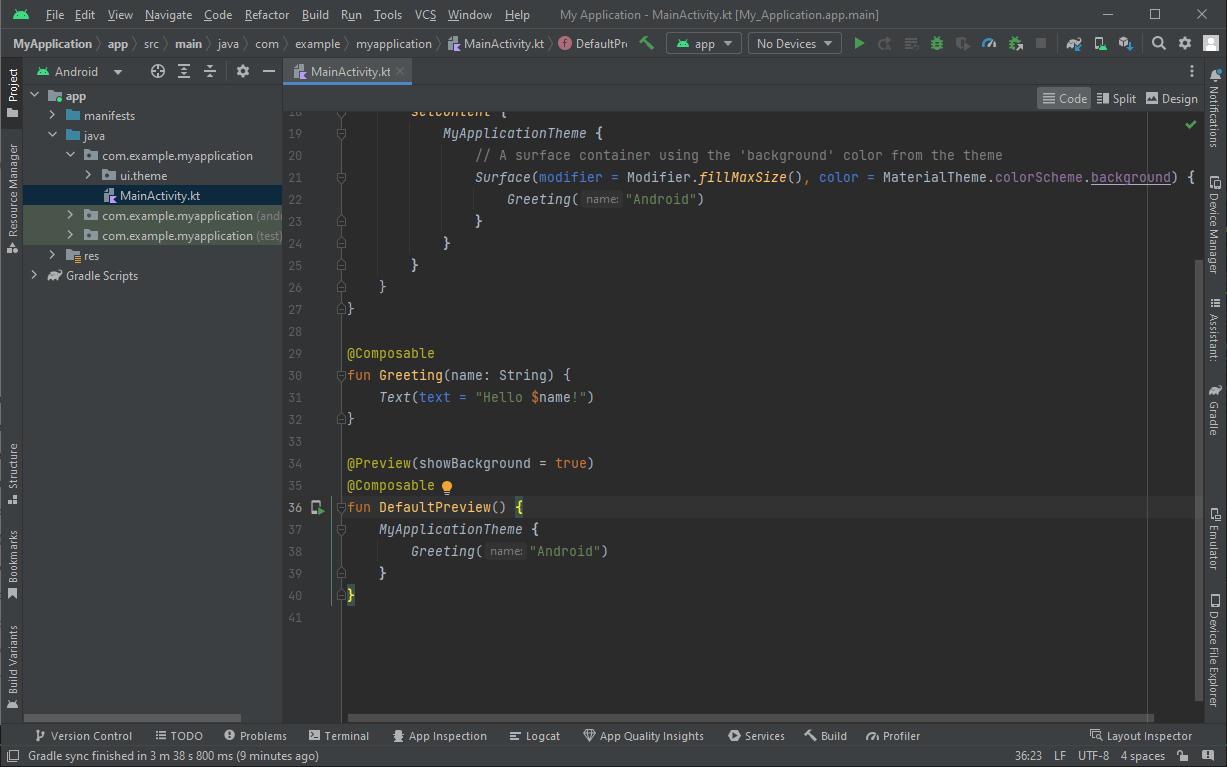Screen dimensions: 1227x767
Task: Expand the com.example.myapplication (test) package
Action: pos(70,236)
